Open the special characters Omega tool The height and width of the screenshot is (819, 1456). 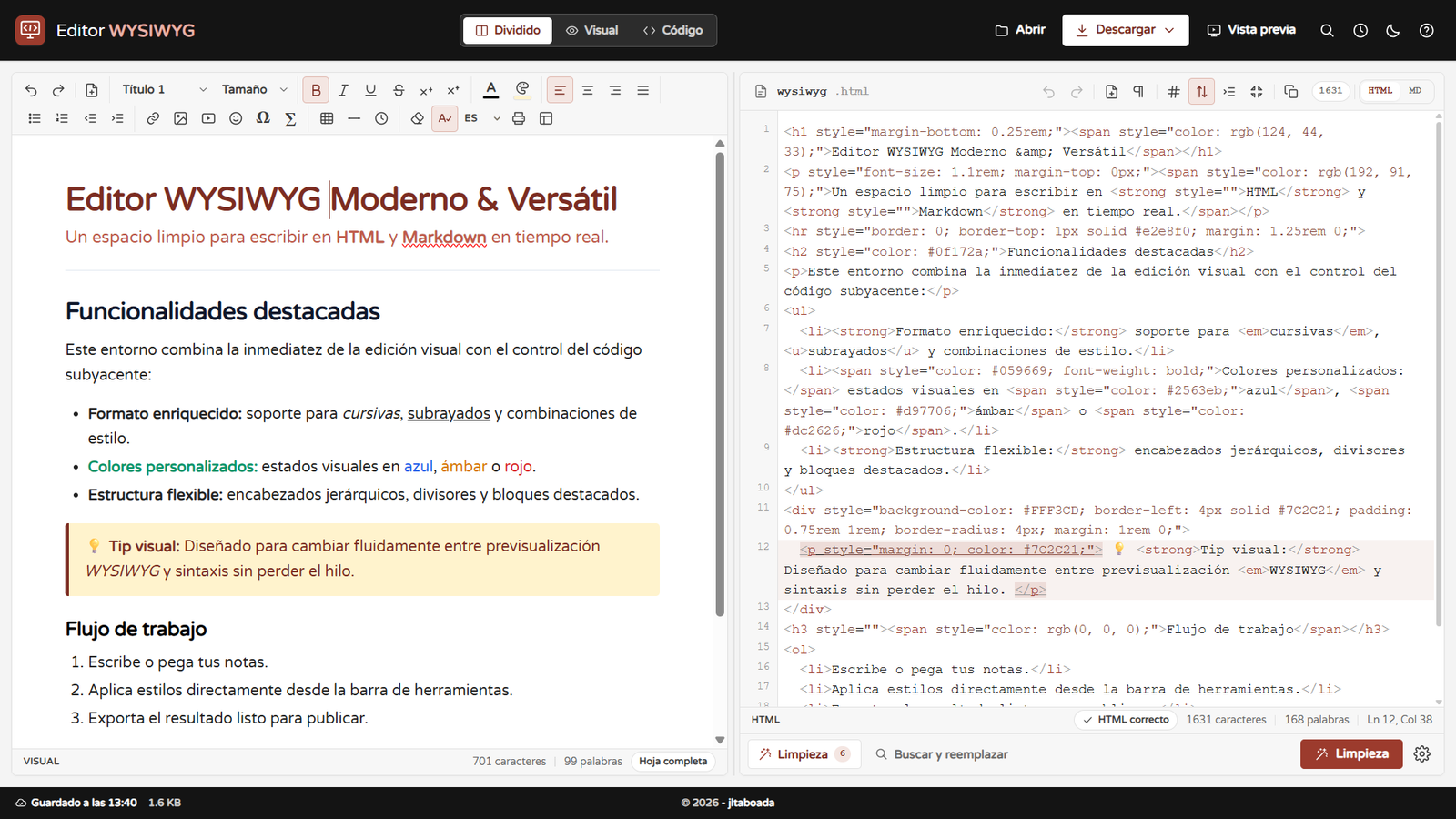pyautogui.click(x=263, y=118)
